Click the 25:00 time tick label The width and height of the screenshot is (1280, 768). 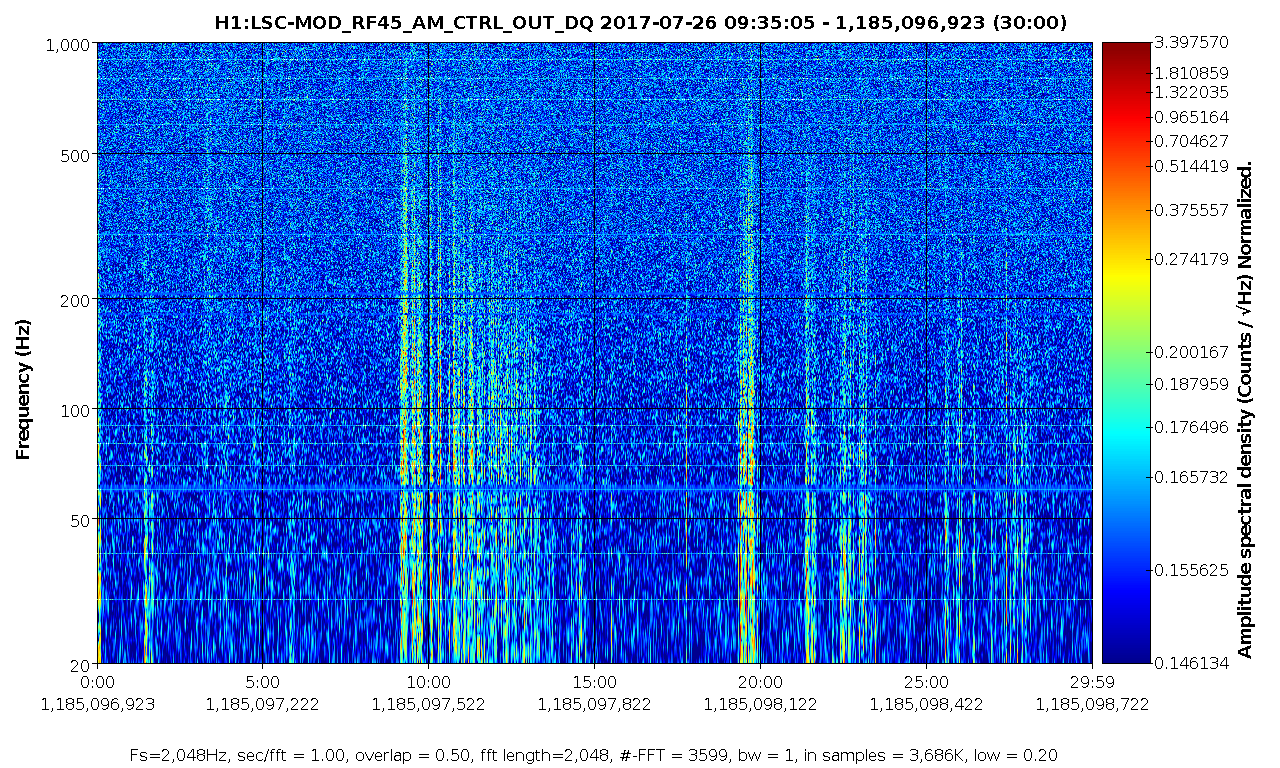click(x=926, y=684)
